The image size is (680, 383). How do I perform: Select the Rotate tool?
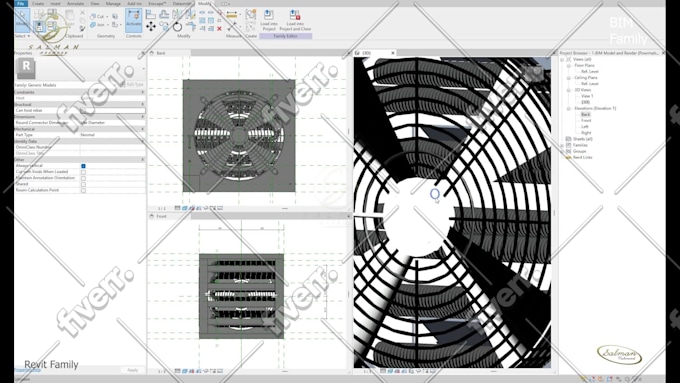(x=177, y=27)
